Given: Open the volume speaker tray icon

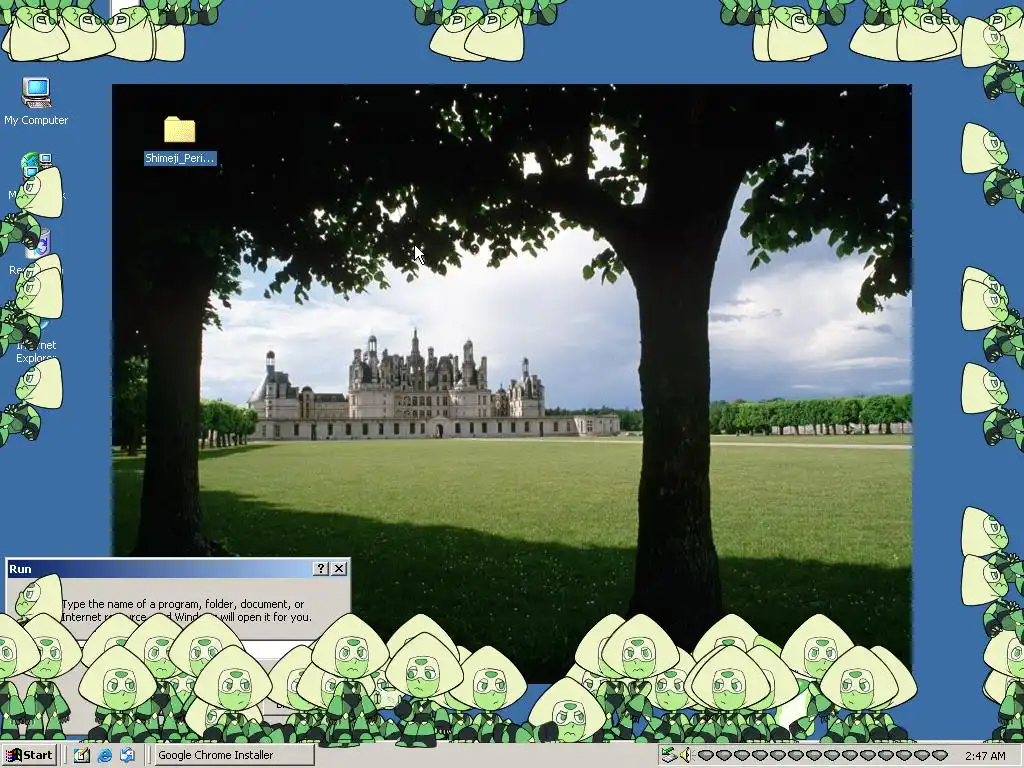Looking at the screenshot, I should coord(684,756).
